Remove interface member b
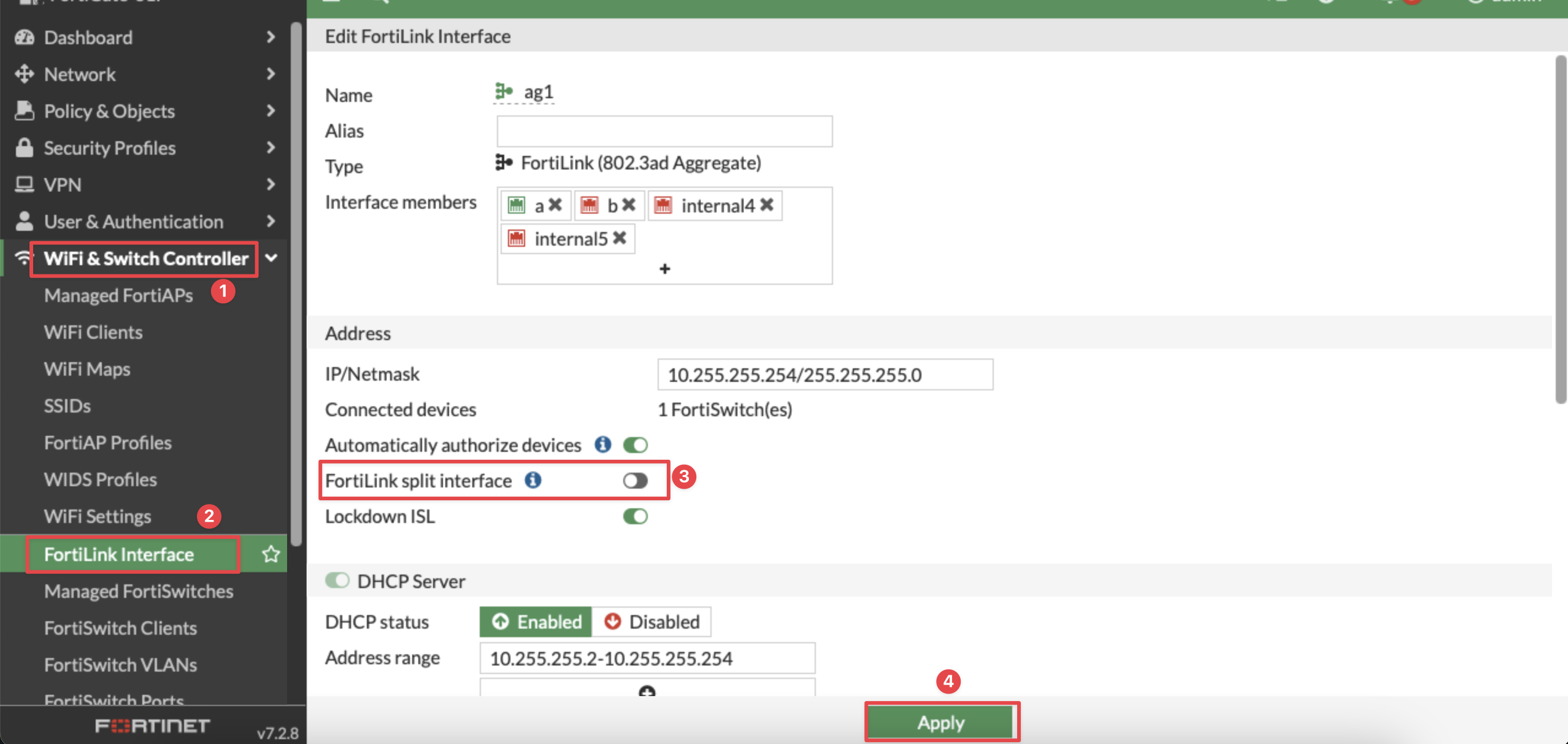 click(629, 205)
